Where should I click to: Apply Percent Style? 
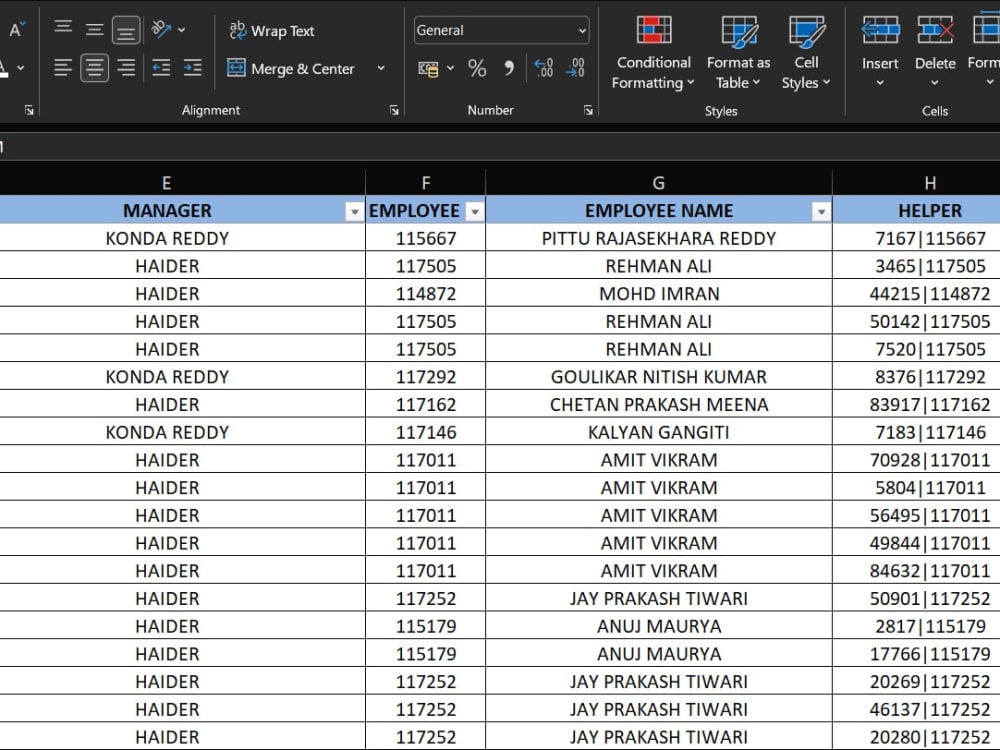(477, 68)
